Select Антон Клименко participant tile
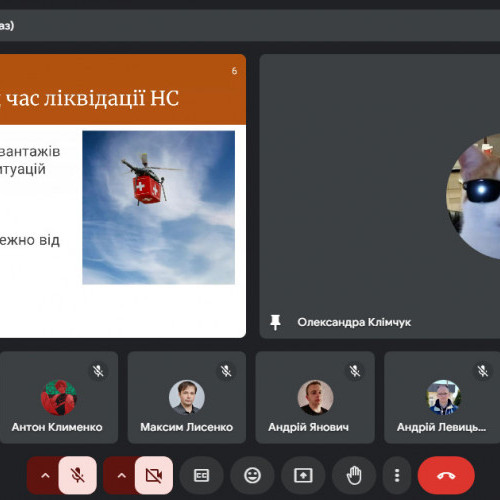 (x=58, y=397)
